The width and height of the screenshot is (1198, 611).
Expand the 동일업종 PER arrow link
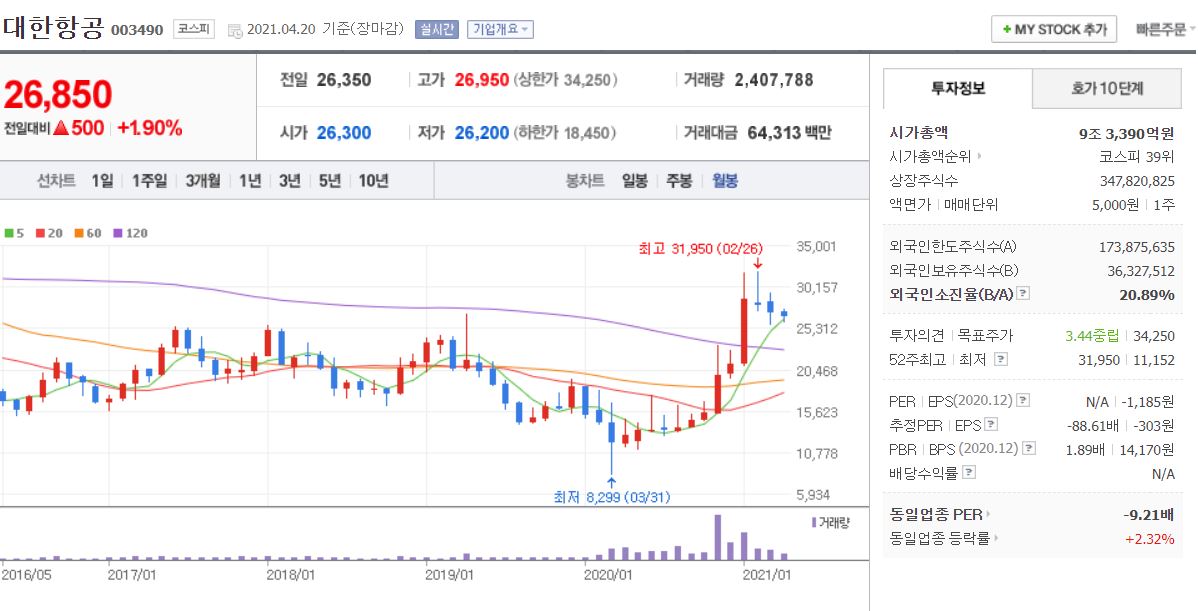(988, 515)
